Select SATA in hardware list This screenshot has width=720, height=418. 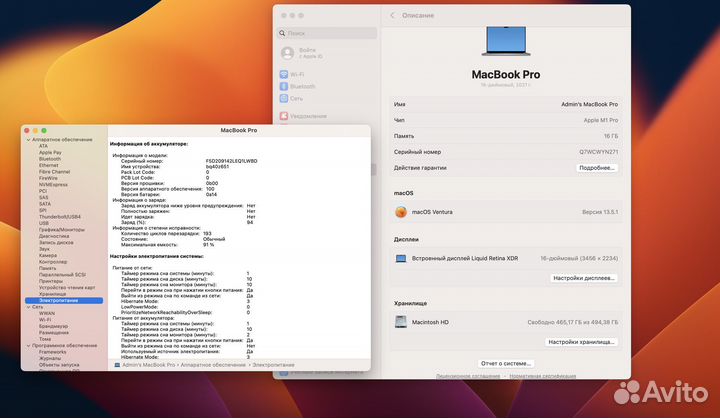tap(45, 204)
